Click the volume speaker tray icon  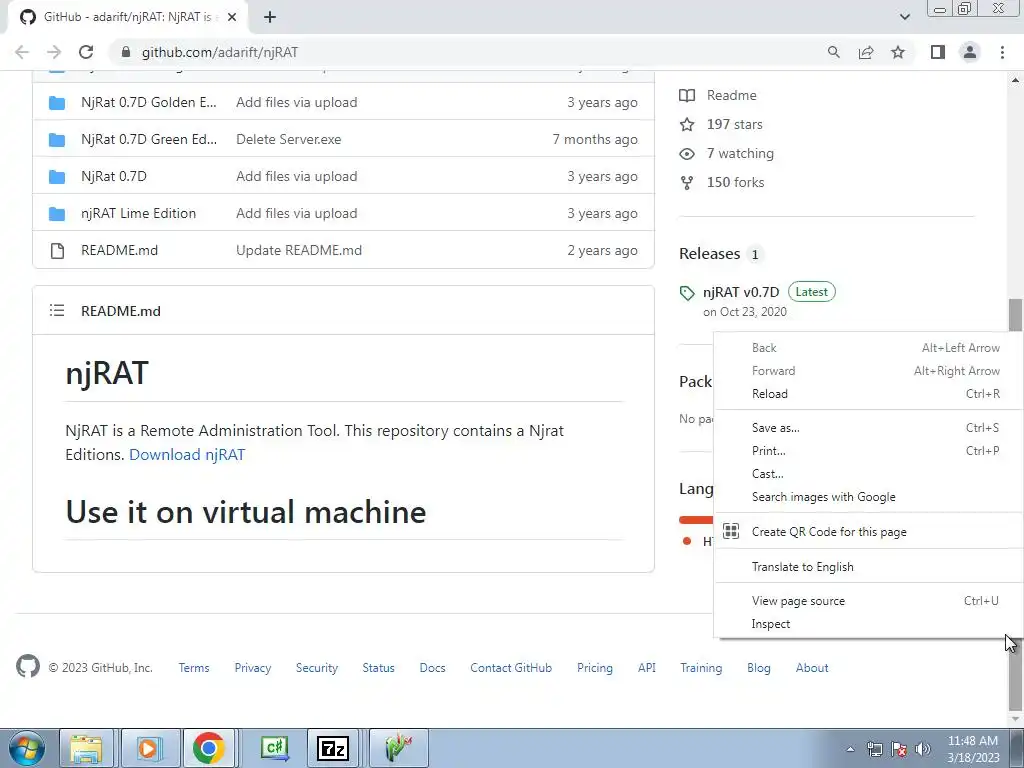click(923, 749)
